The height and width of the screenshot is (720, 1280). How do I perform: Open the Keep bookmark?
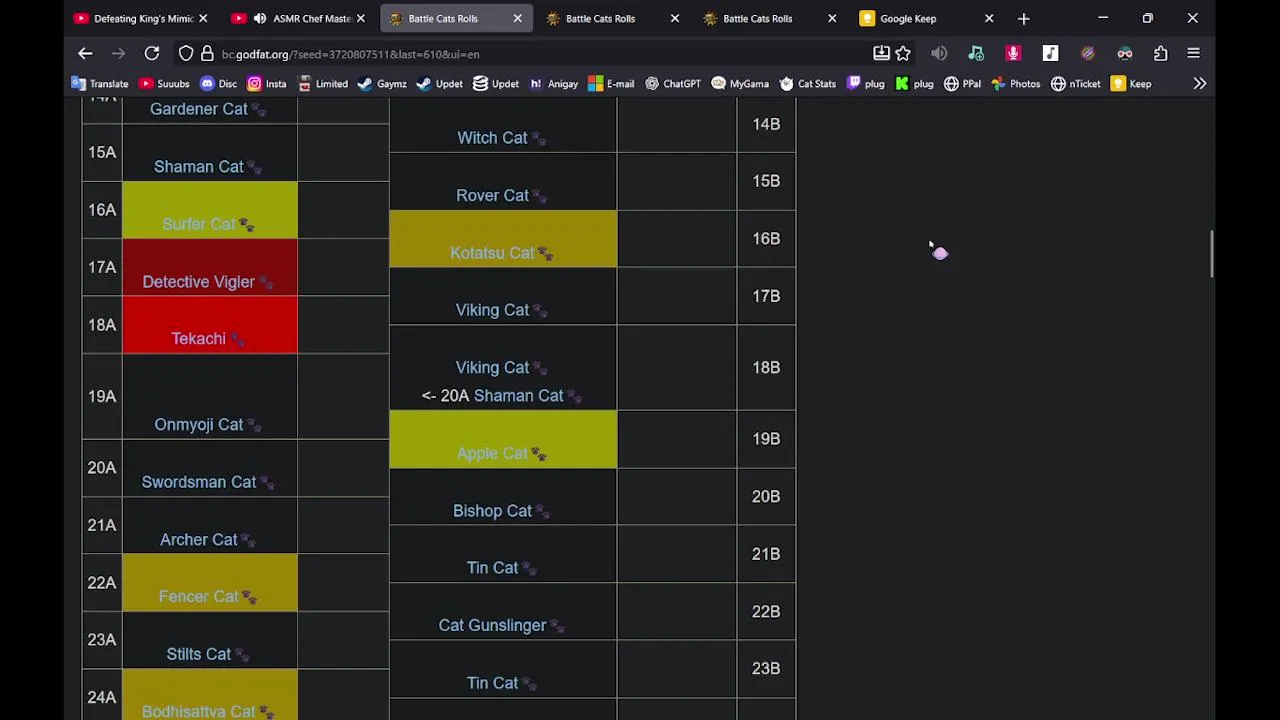coord(1132,84)
